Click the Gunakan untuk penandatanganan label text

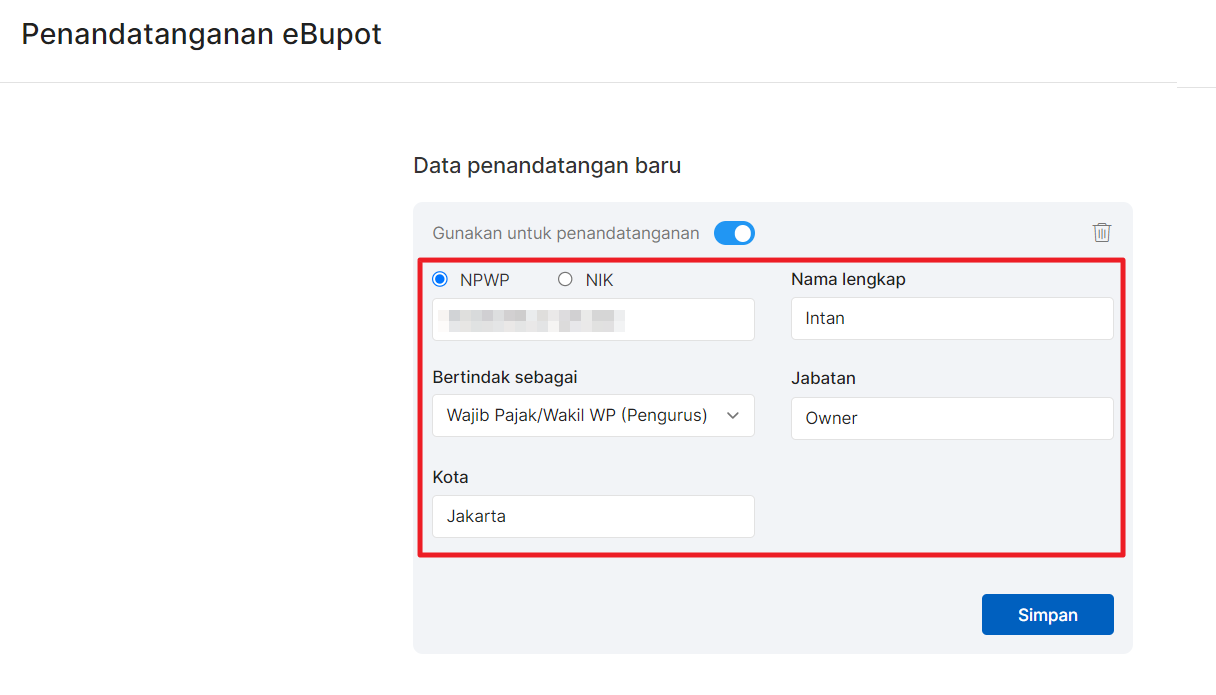pos(566,233)
